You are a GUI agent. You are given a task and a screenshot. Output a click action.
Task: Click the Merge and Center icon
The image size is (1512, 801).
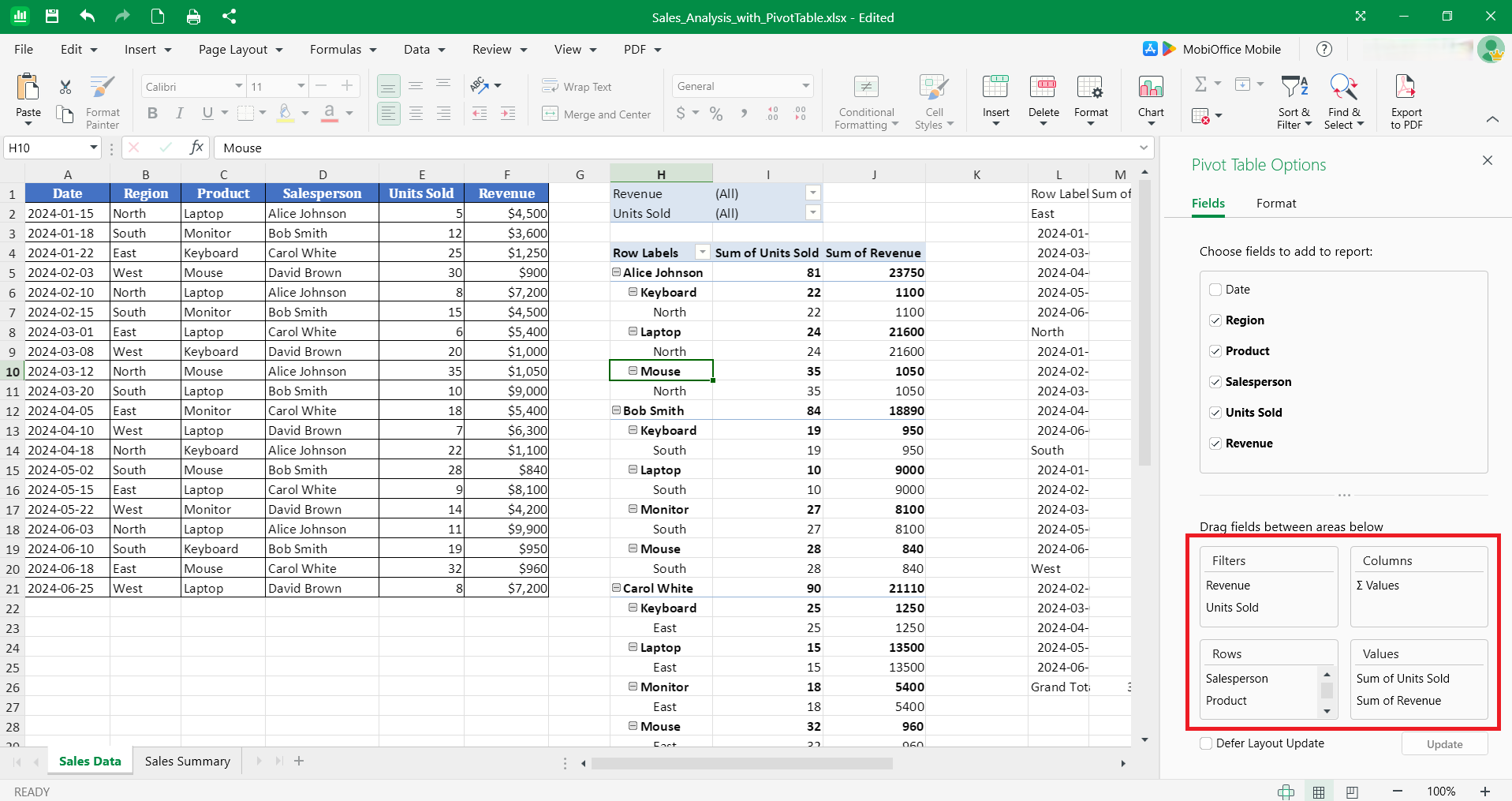596,114
